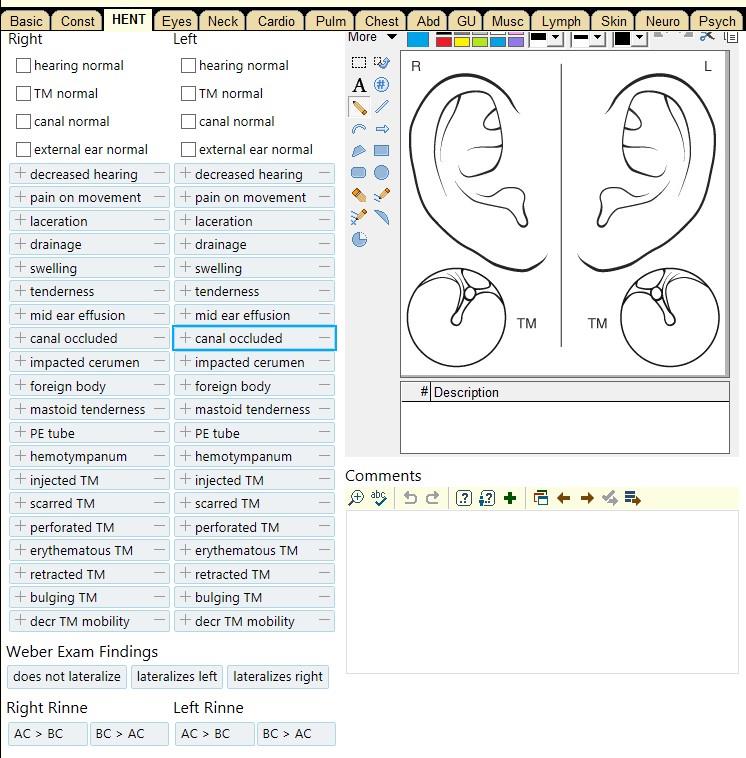The width and height of the screenshot is (746, 758).
Task: Open the More dropdown menu
Action: 372,38
